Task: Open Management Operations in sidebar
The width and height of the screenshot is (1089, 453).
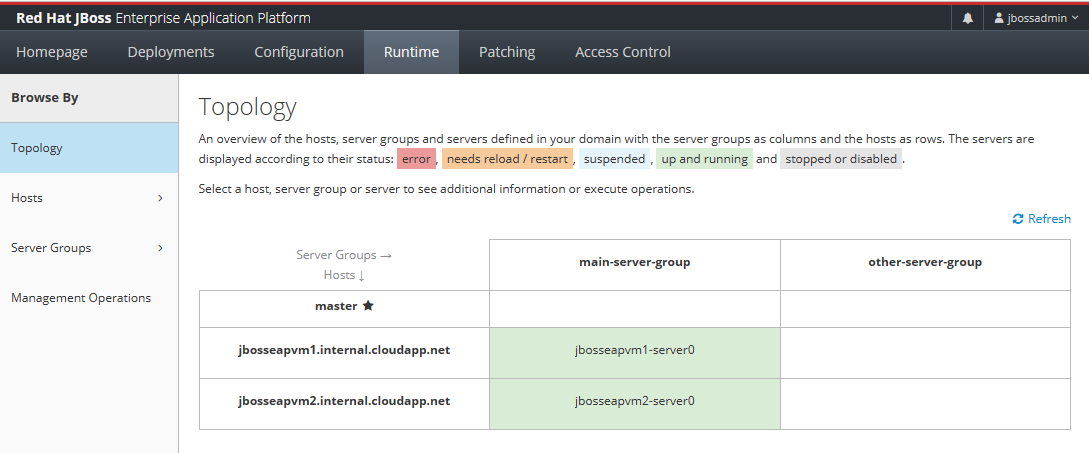Action: (89, 298)
